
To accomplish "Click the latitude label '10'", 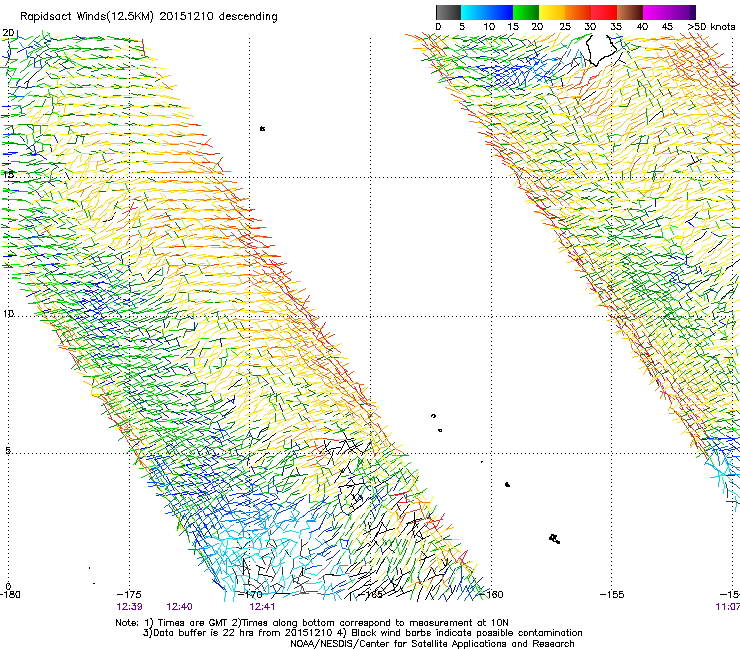I will click(8, 314).
